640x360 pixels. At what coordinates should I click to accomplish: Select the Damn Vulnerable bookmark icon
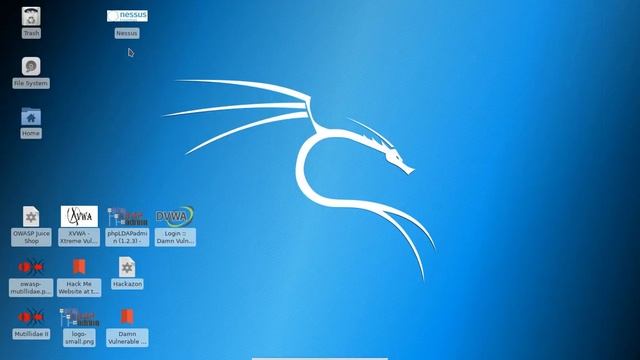(x=127, y=317)
